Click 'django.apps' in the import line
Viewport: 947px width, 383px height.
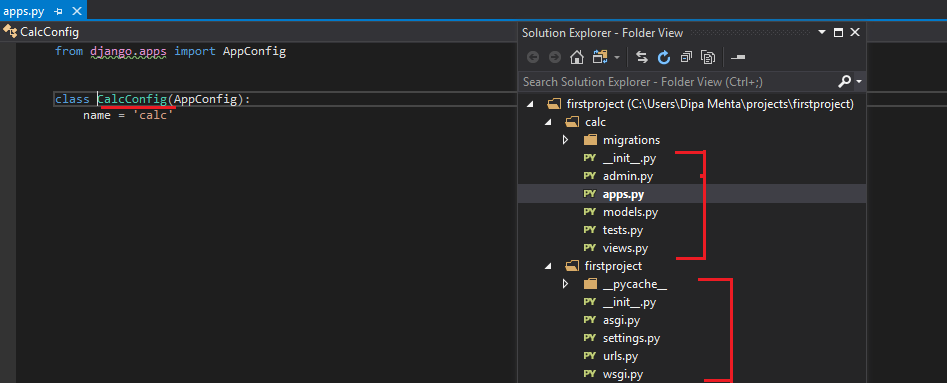[x=129, y=51]
